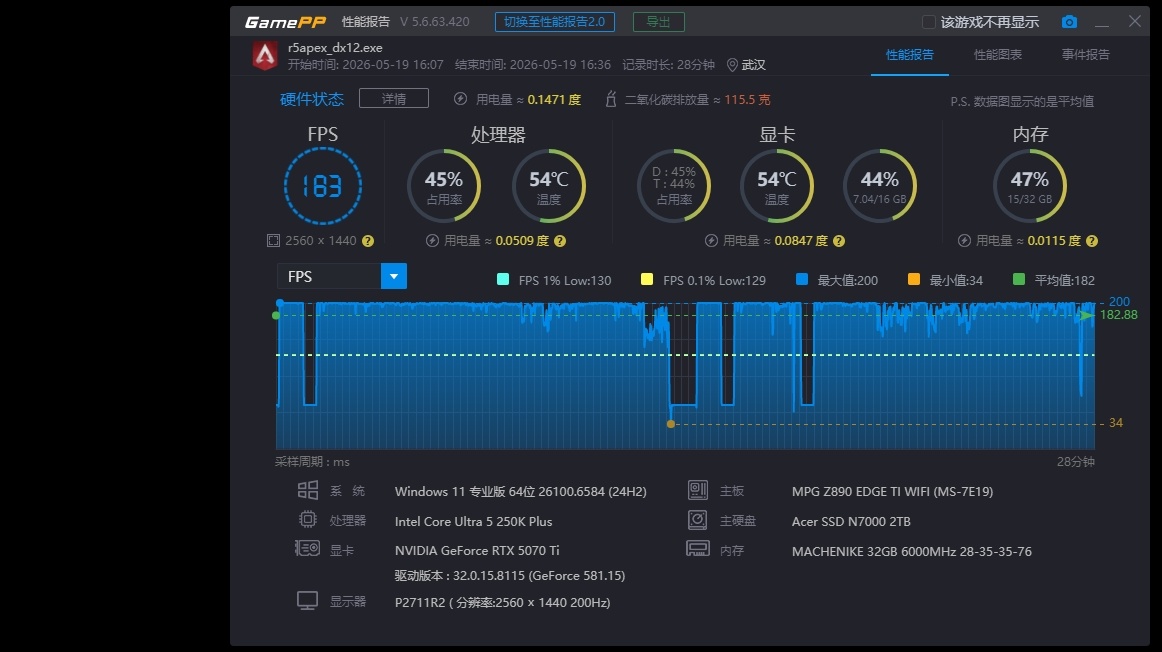
Task: Click the FPS 0.1% Low yellow swatch
Action: [x=647, y=279]
